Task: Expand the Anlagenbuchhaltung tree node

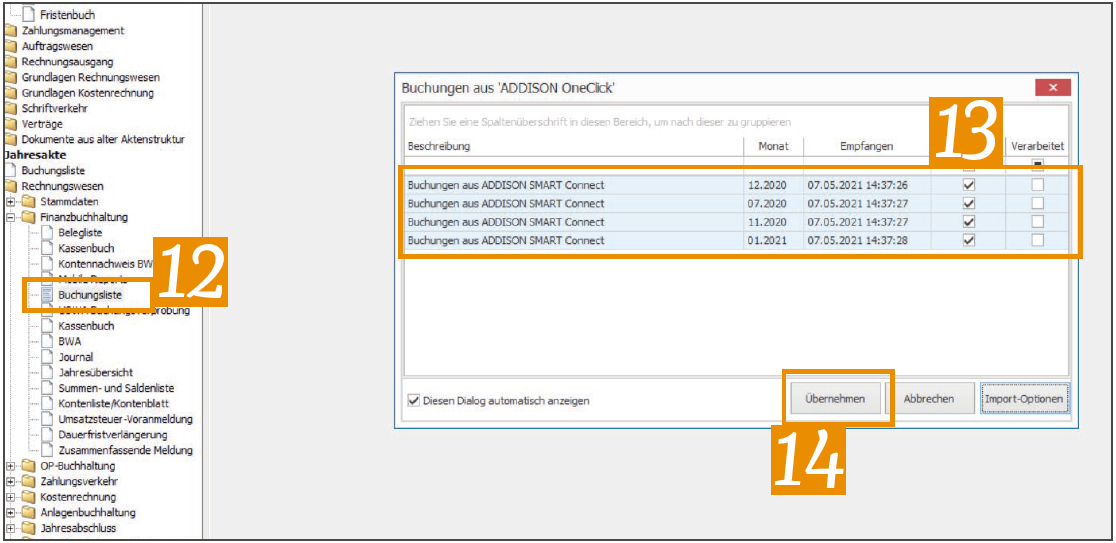Action: (x=10, y=513)
